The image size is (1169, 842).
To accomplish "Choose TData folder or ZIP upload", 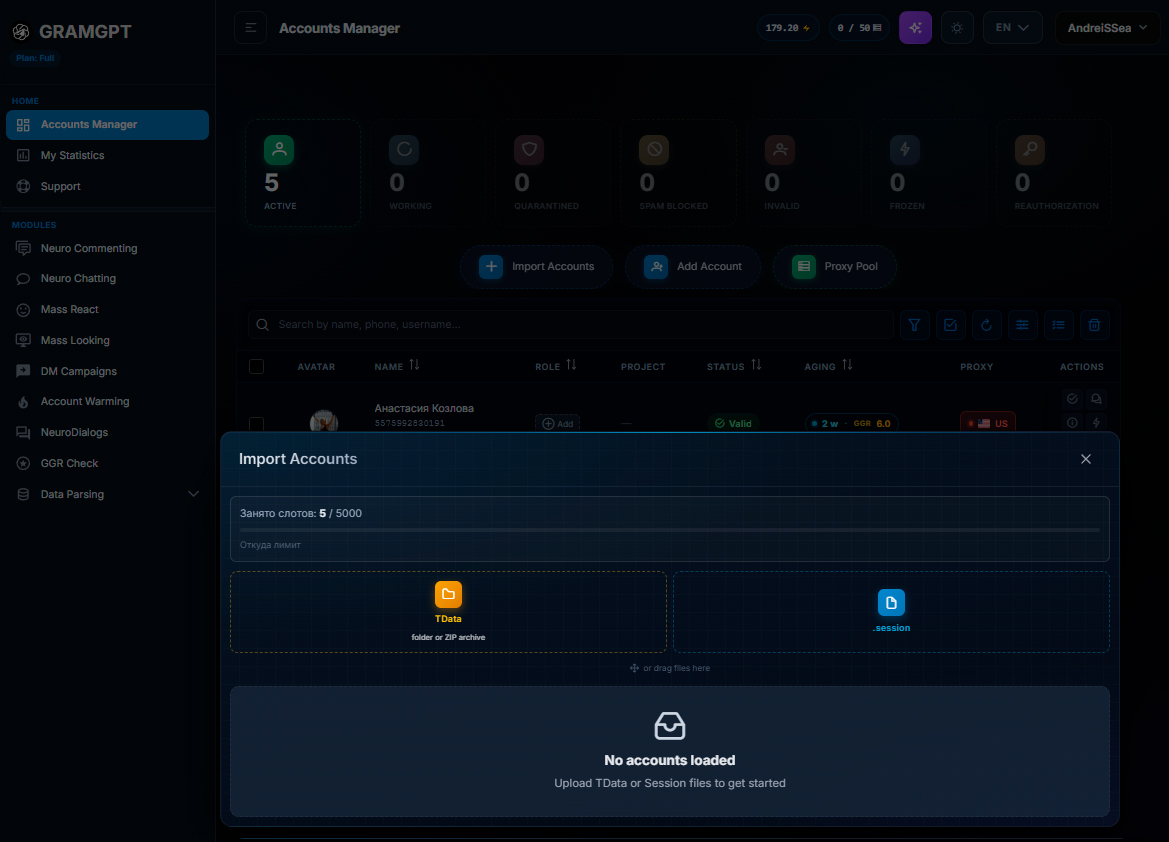I will 448,612.
